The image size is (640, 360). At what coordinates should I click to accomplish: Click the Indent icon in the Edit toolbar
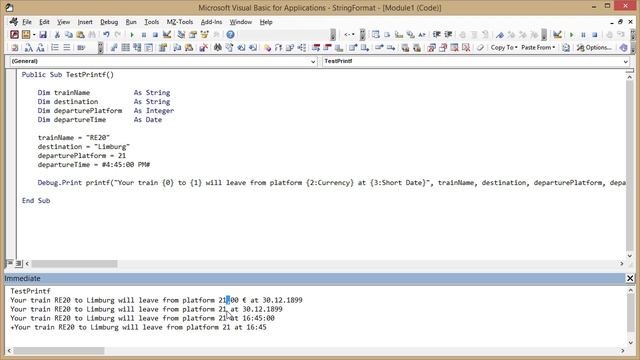437,35
